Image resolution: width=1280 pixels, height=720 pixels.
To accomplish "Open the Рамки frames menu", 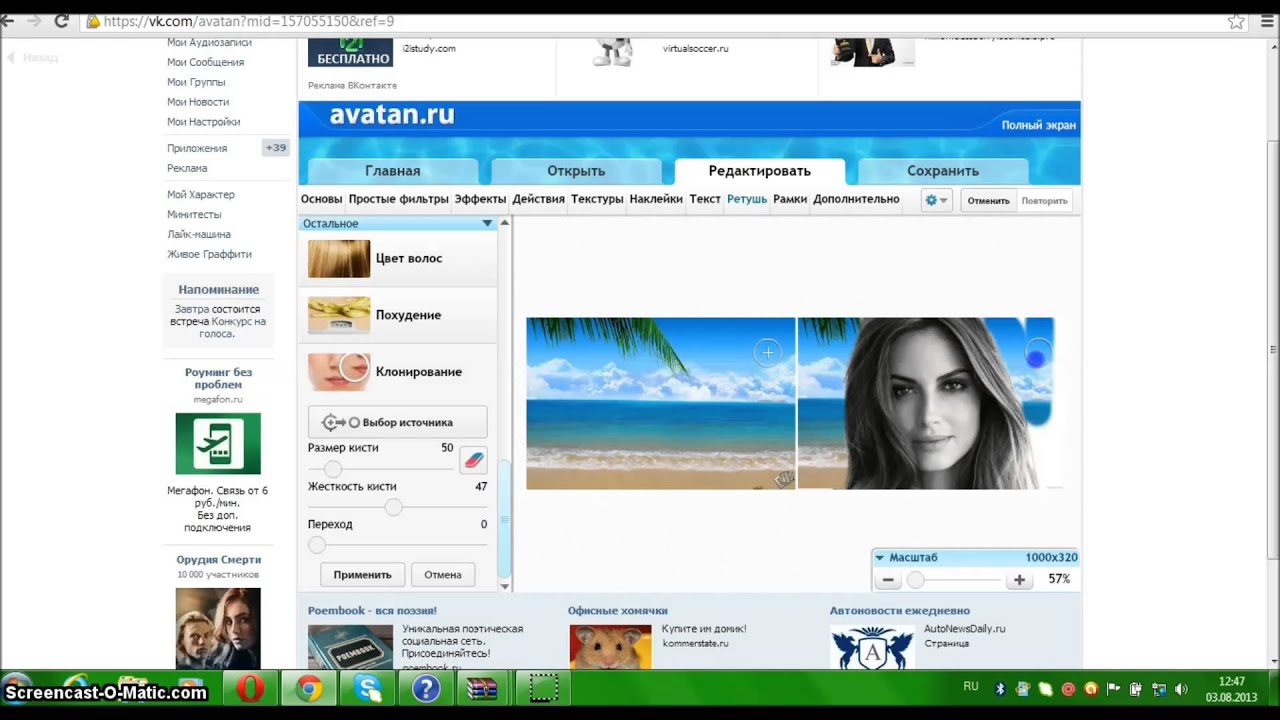I will click(x=790, y=199).
